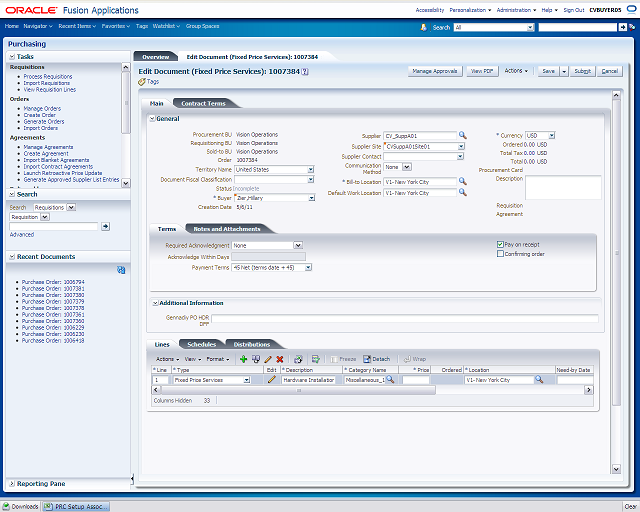Viewport: 640px width, 512px height.
Task: Click the Save button
Action: pos(548,71)
